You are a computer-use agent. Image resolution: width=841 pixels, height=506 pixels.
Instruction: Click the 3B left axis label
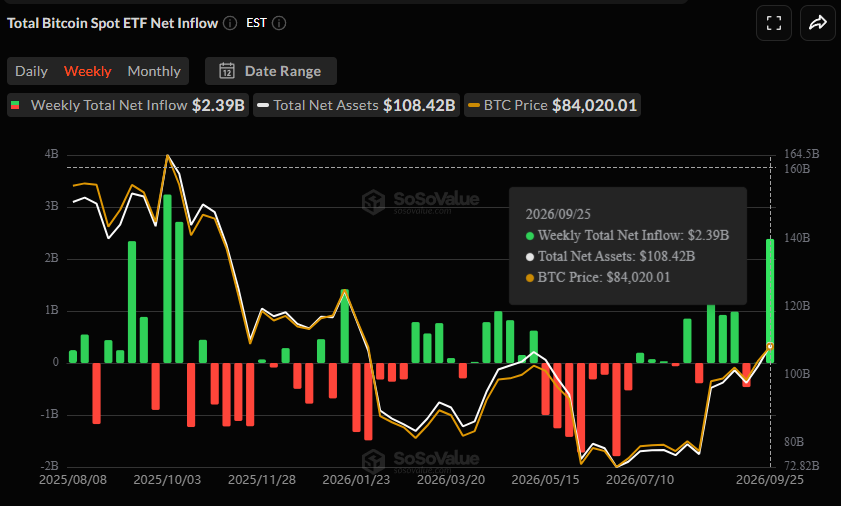pyautogui.click(x=51, y=206)
